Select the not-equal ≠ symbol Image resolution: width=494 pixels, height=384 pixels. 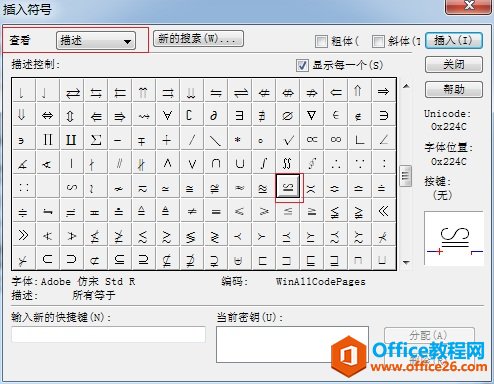pos(192,211)
